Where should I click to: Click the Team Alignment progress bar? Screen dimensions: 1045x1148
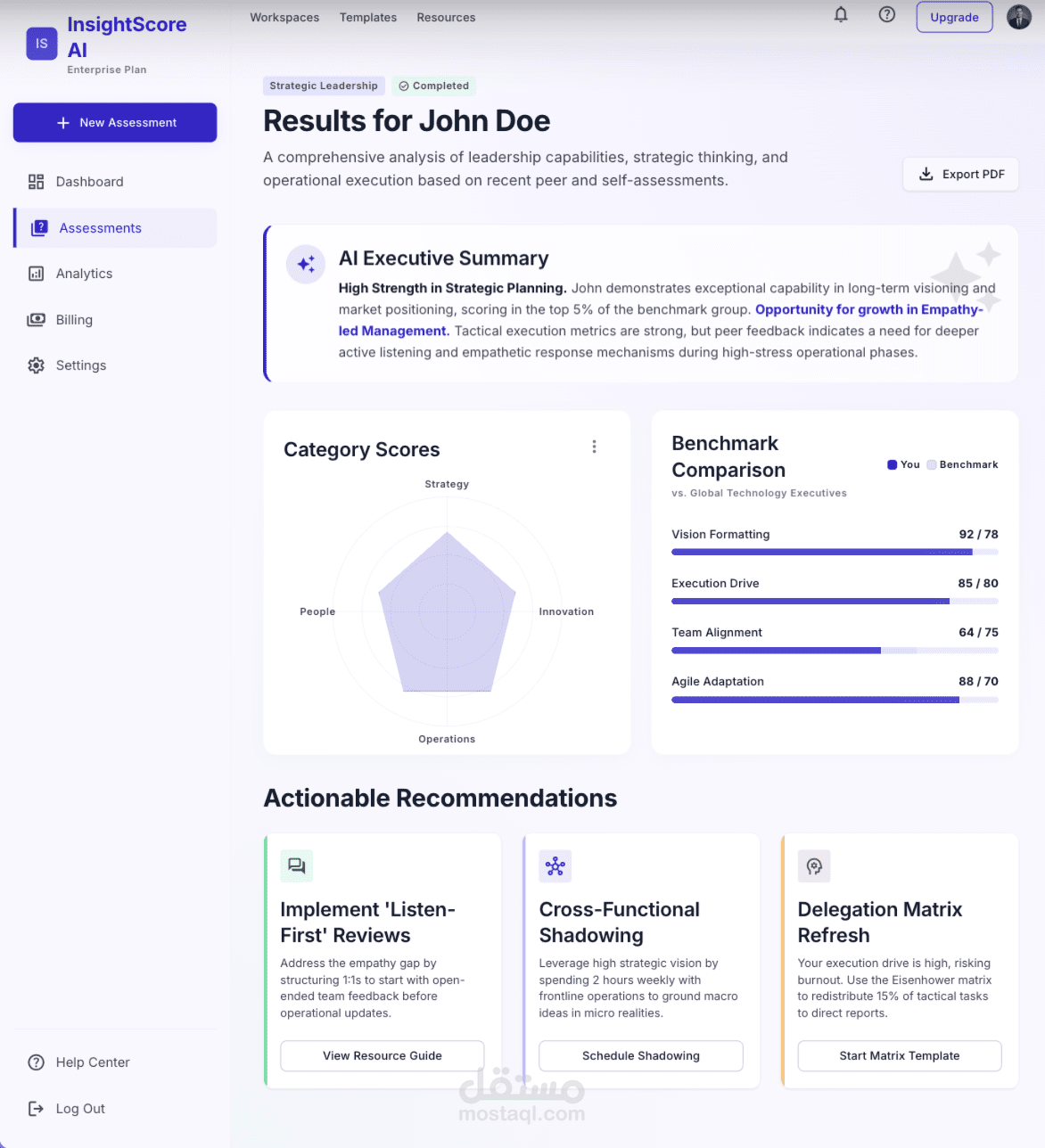click(835, 650)
